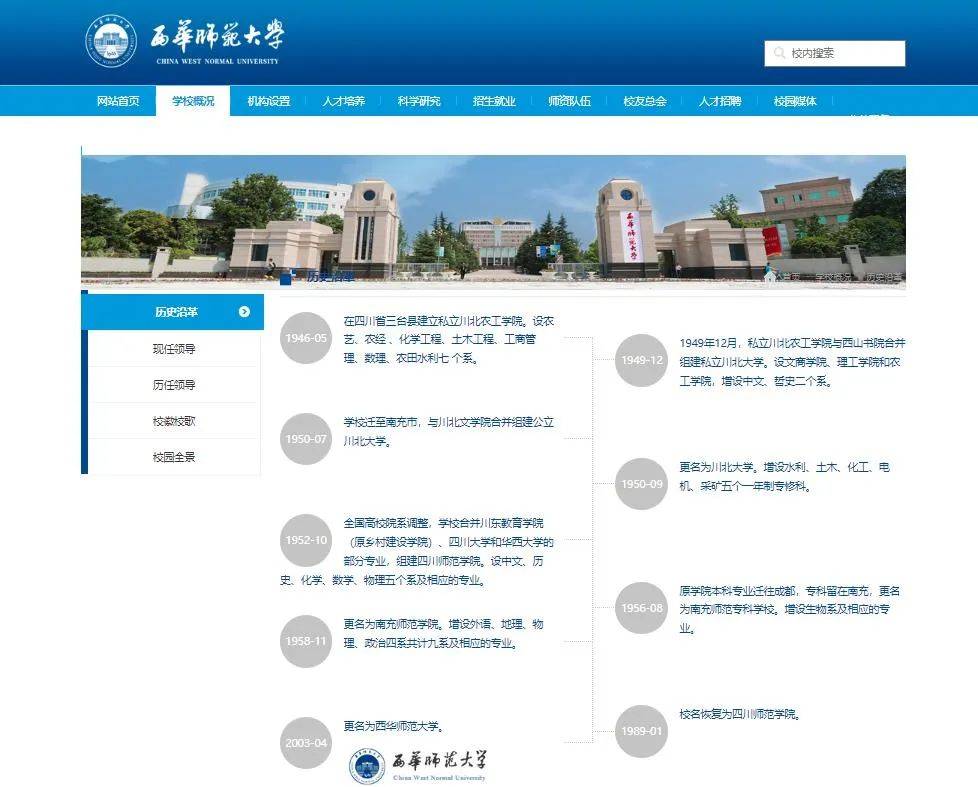The width and height of the screenshot is (978, 787).
Task: Select the 1946-05 timeline circle
Action: click(x=306, y=338)
